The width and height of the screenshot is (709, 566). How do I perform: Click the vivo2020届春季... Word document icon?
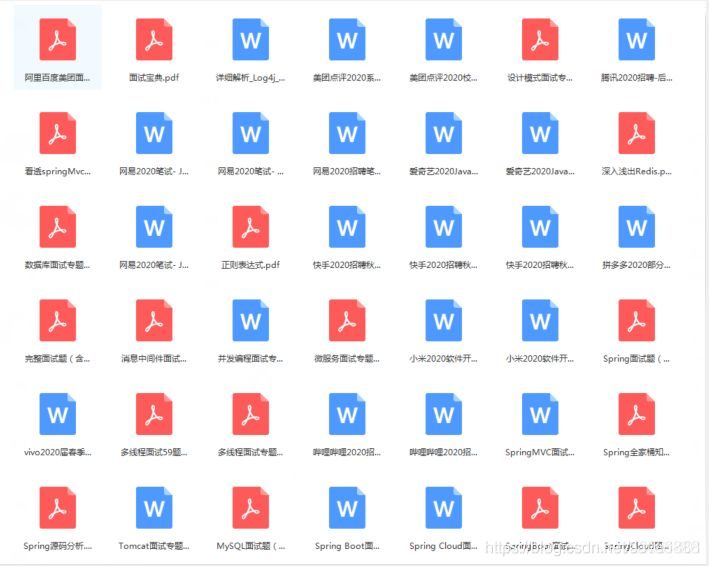tap(57, 414)
